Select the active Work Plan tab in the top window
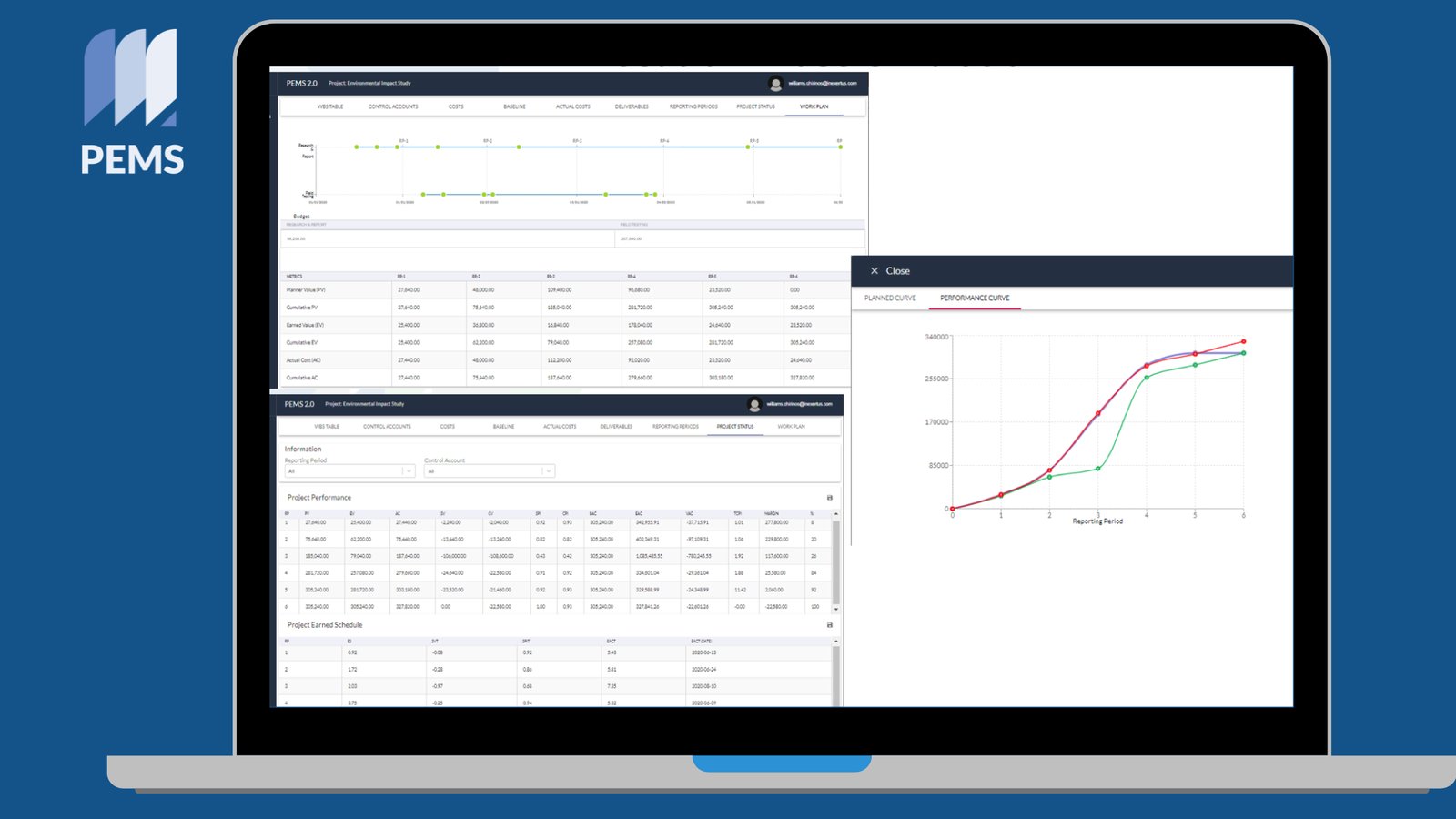This screenshot has height=819, width=1456. coord(814,106)
